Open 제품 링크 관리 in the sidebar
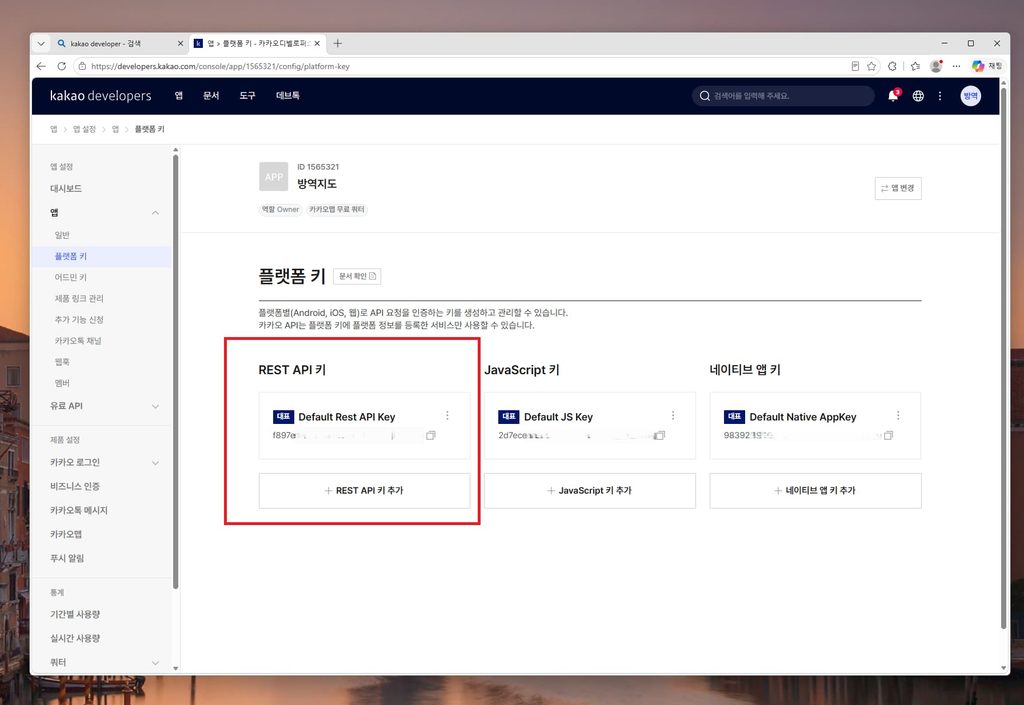 (x=79, y=298)
